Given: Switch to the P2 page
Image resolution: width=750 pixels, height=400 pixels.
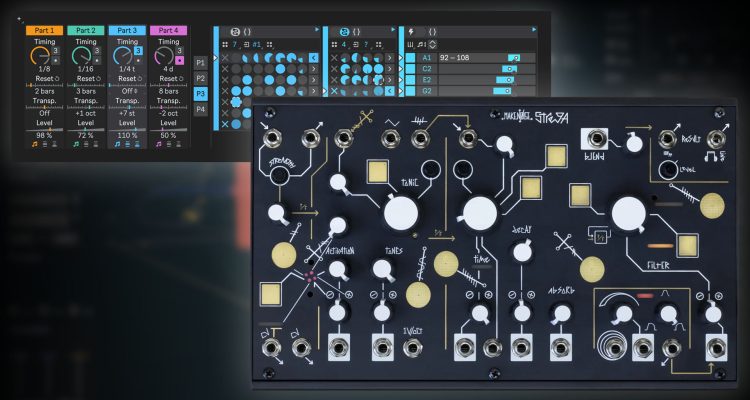Looking at the screenshot, I should [x=200, y=78].
